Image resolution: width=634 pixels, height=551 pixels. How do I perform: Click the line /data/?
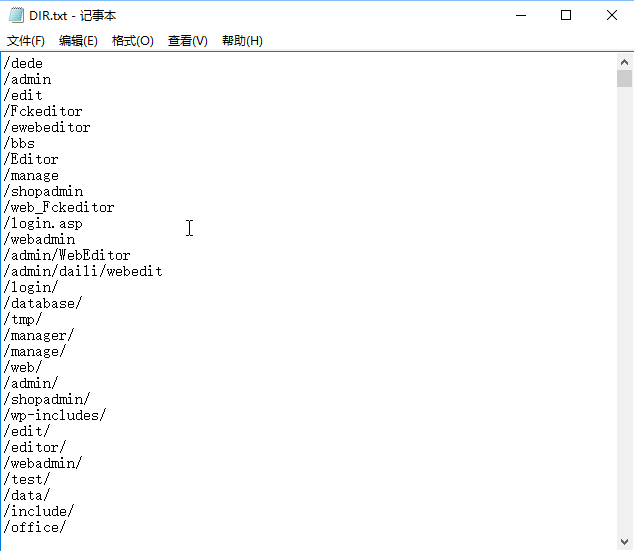[27, 496]
